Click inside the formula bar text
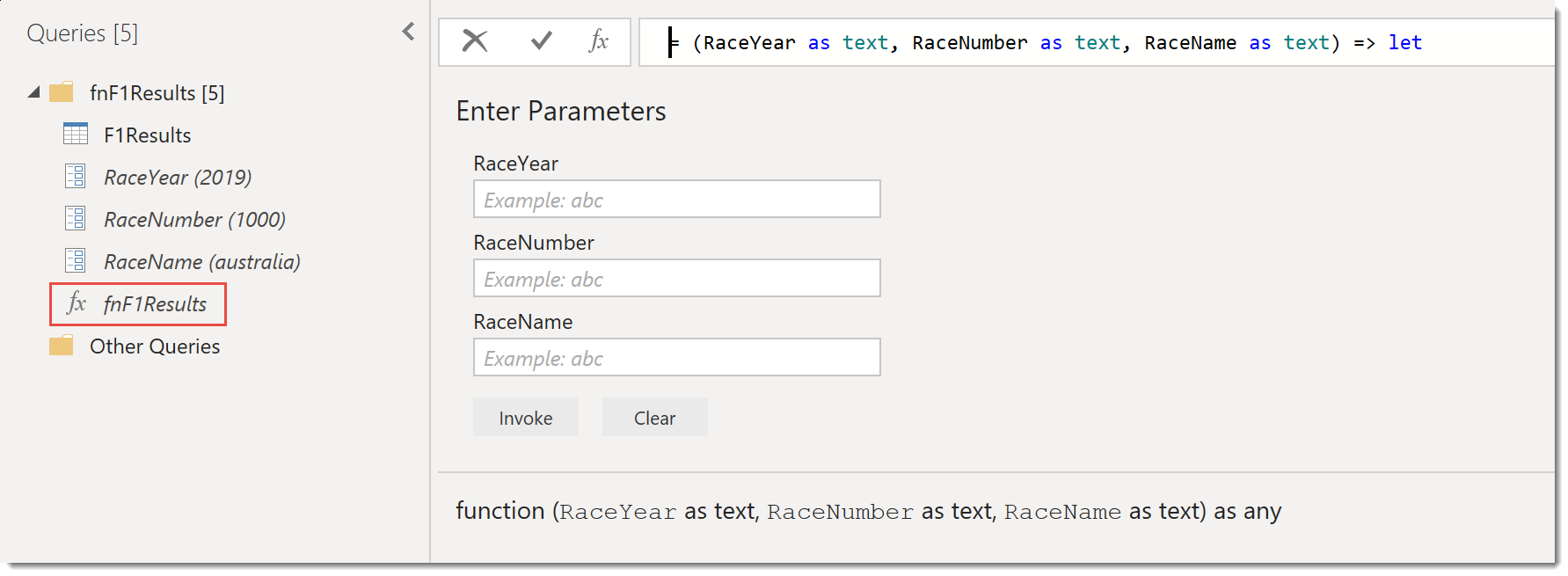The height and width of the screenshot is (576, 1568). (1055, 43)
